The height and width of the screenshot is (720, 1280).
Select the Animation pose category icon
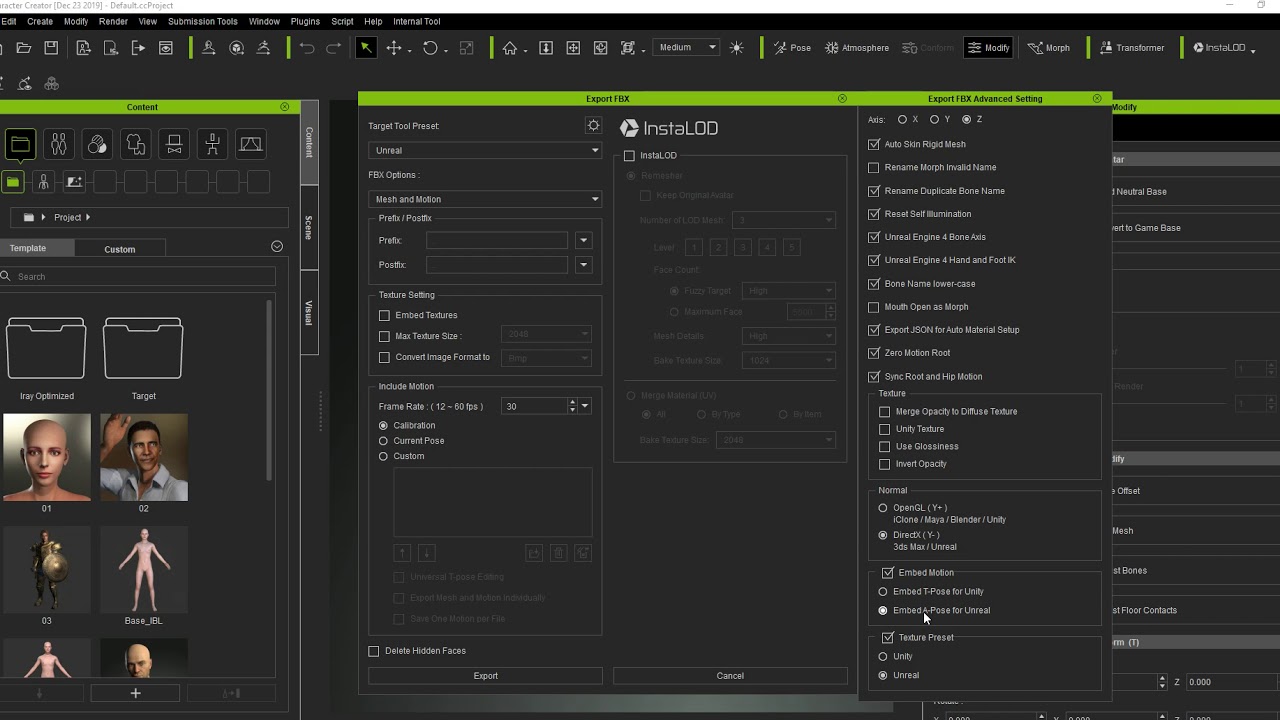212,145
